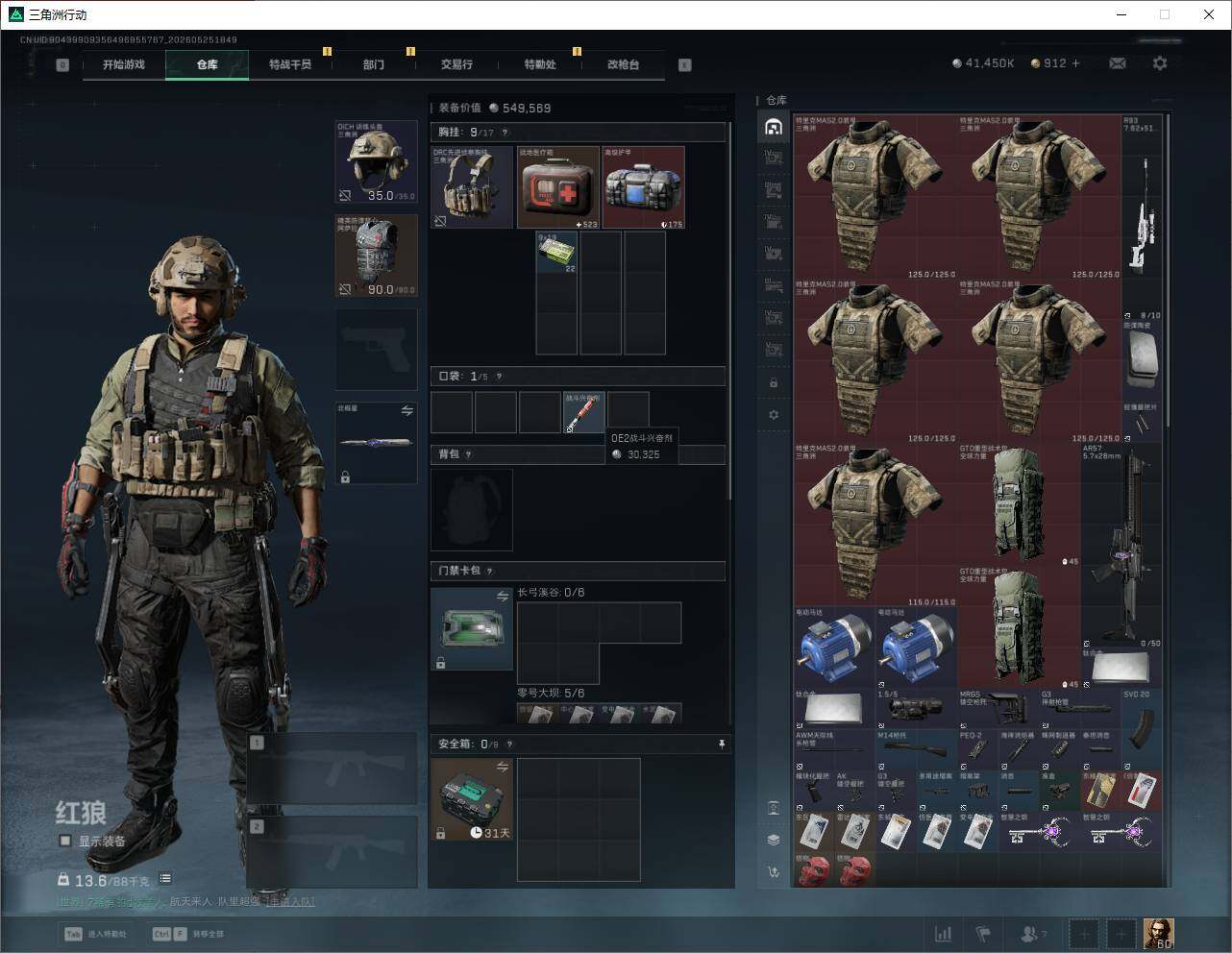Open the team members icon in bottom bar
Viewport: 1232px width, 953px height.
click(1033, 933)
